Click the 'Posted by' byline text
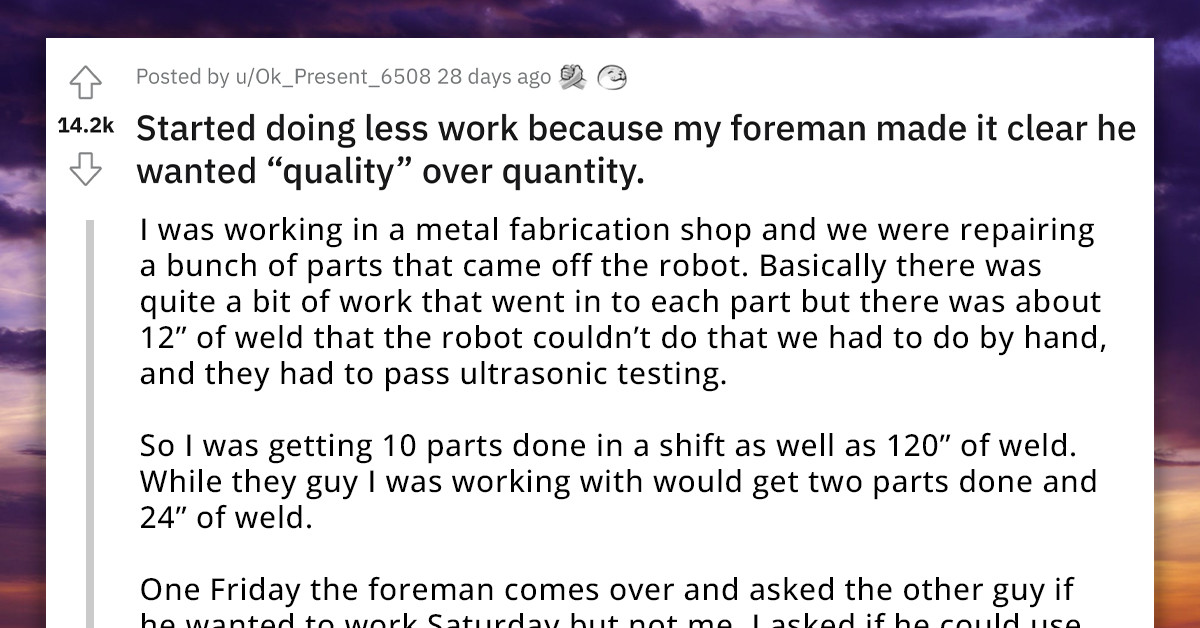 (180, 76)
